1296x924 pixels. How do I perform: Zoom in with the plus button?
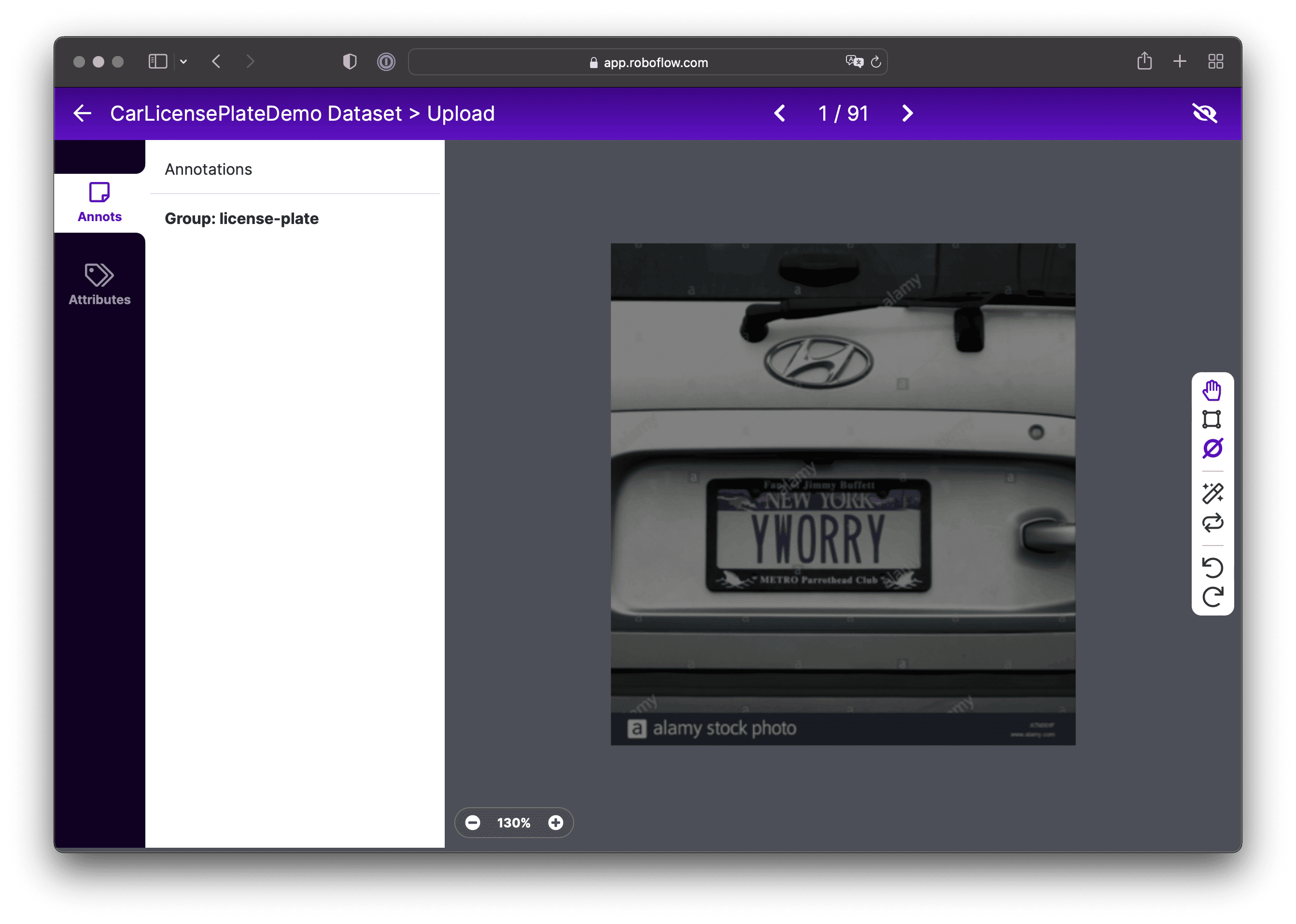555,822
